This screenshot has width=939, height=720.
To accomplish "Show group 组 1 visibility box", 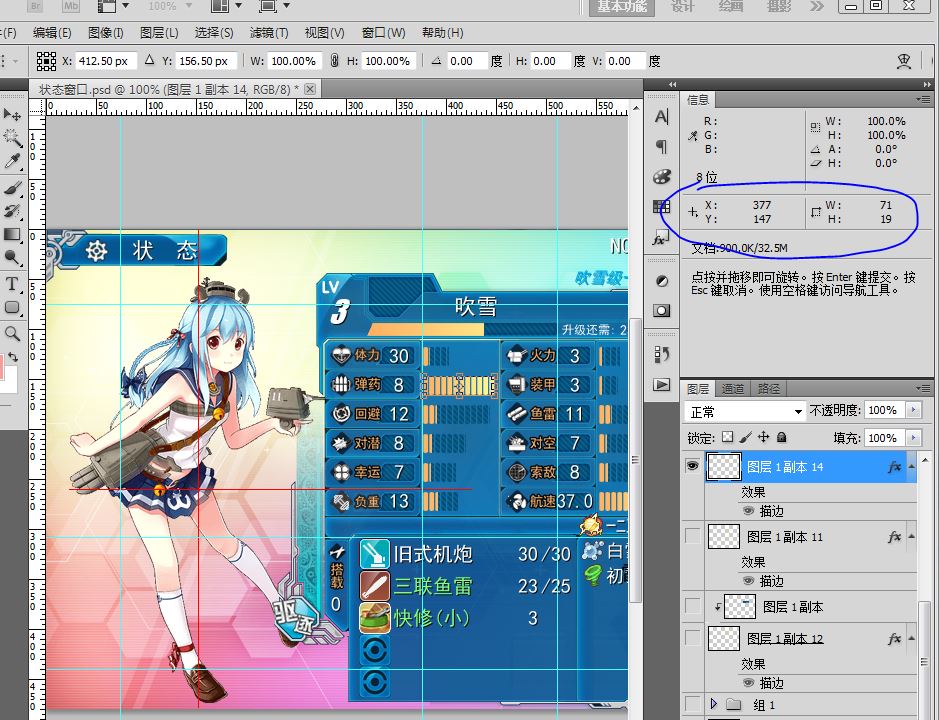I will click(692, 703).
